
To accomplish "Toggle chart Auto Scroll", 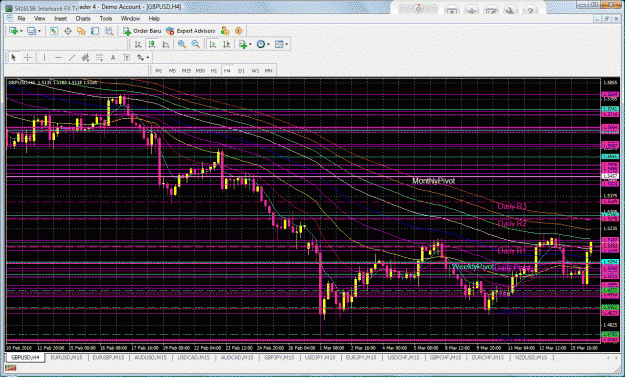I will (x=213, y=44).
